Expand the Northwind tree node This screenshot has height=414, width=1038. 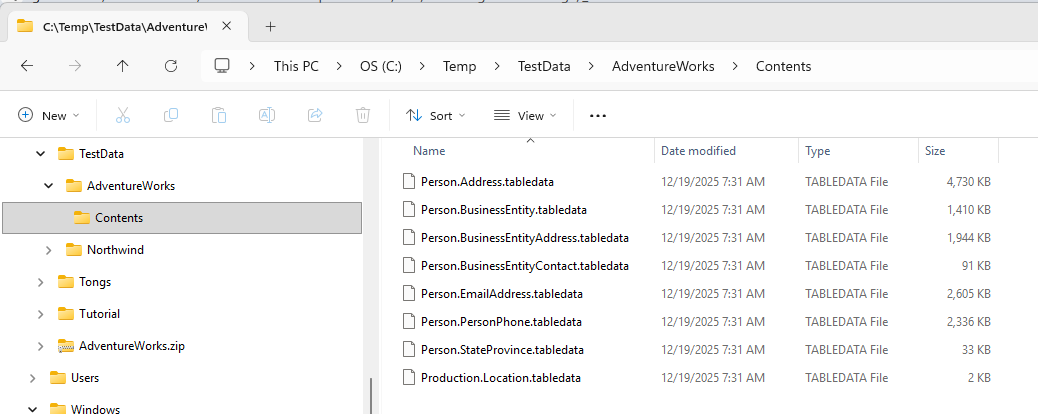click(48, 250)
